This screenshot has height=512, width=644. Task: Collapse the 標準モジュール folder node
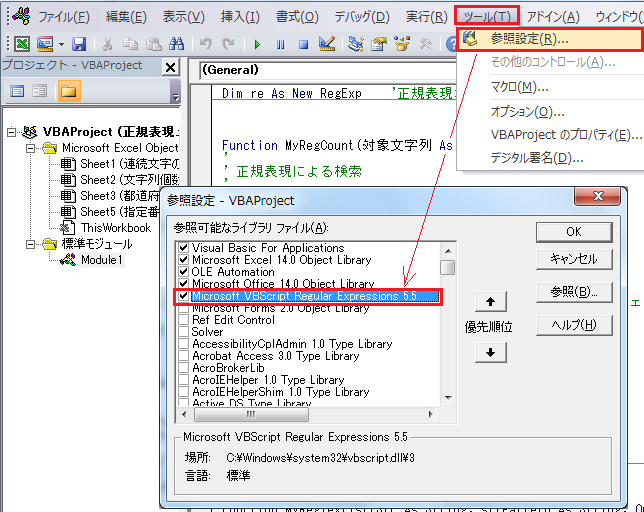pos(31,244)
